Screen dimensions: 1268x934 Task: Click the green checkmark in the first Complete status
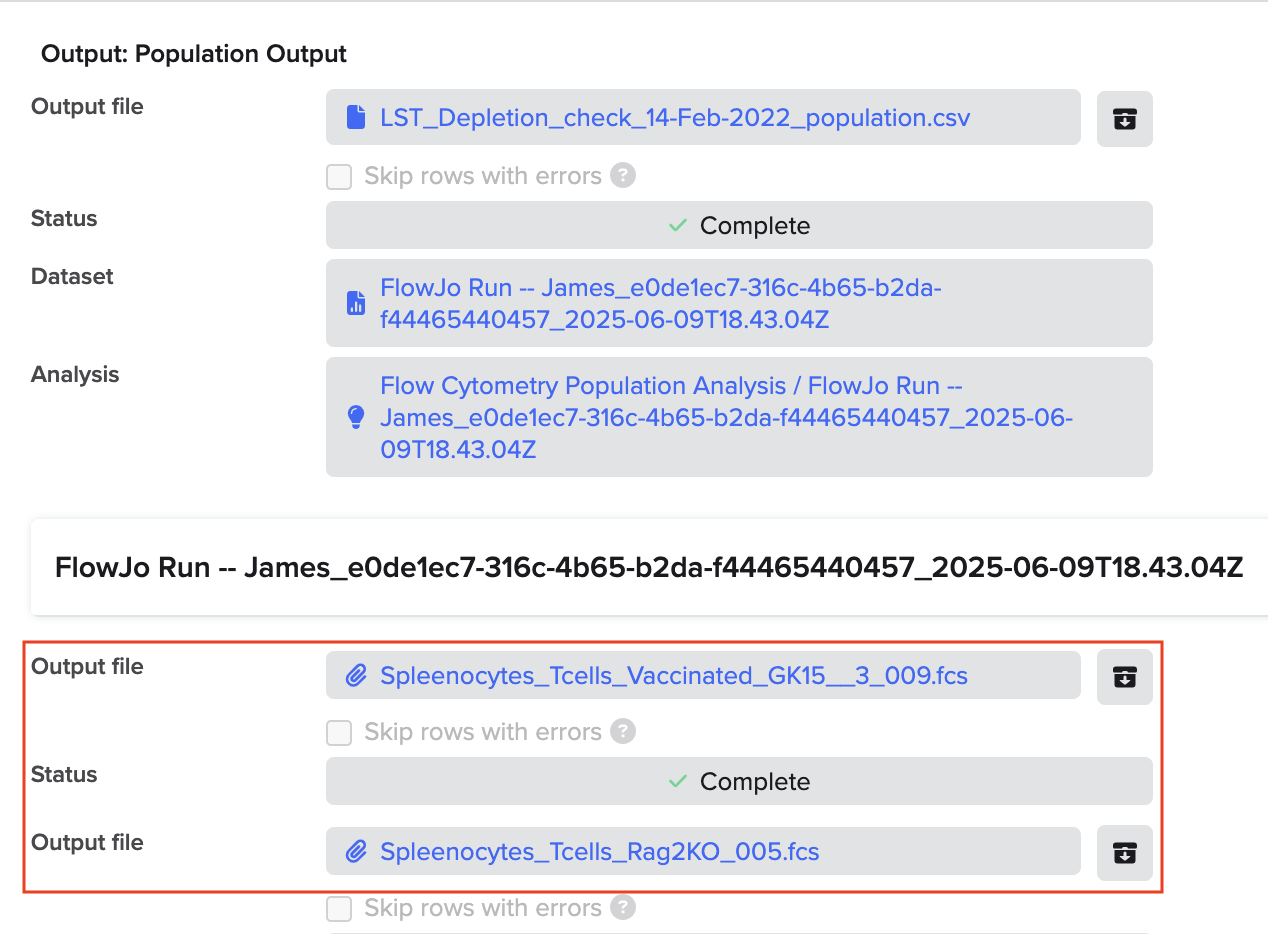(x=679, y=226)
